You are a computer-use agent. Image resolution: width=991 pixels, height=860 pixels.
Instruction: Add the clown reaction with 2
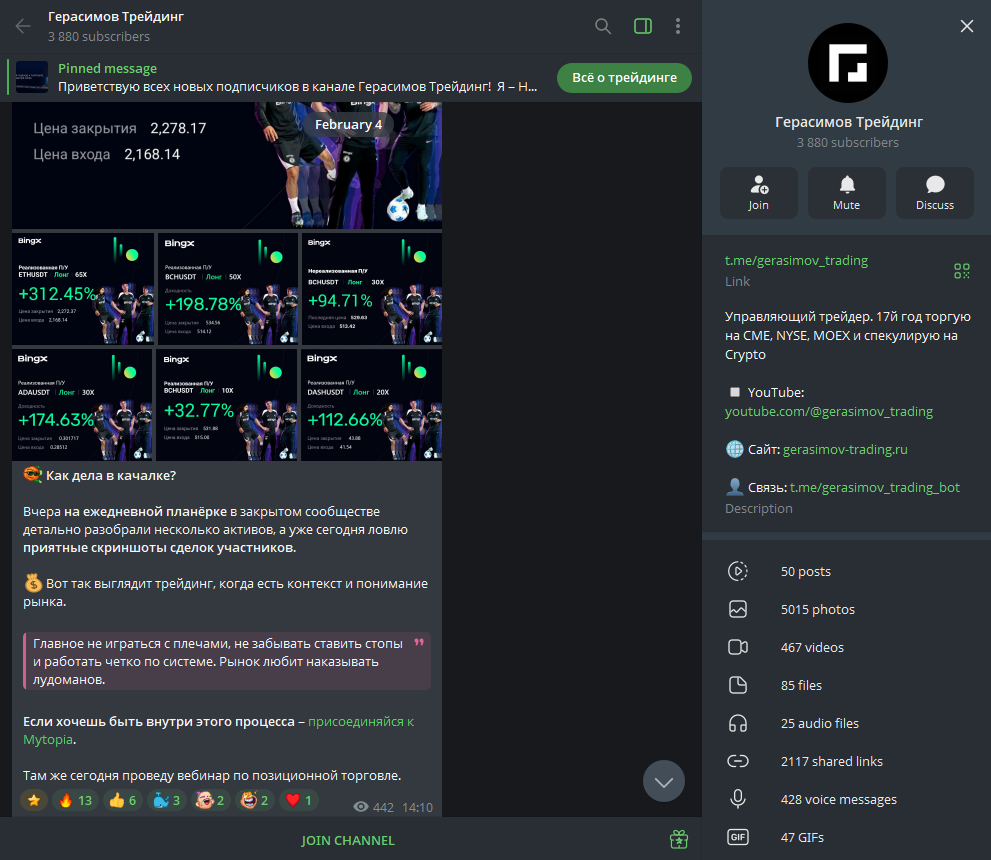[210, 801]
